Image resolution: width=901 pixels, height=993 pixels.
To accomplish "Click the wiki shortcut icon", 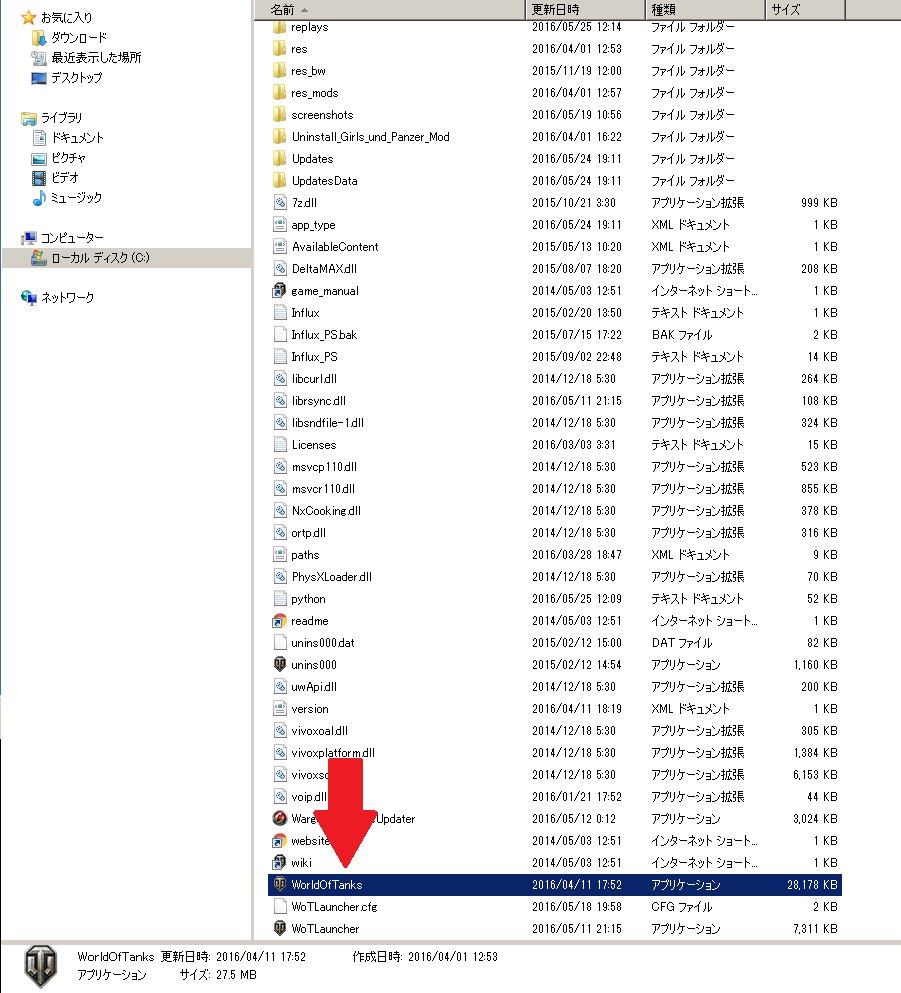I will (x=279, y=863).
